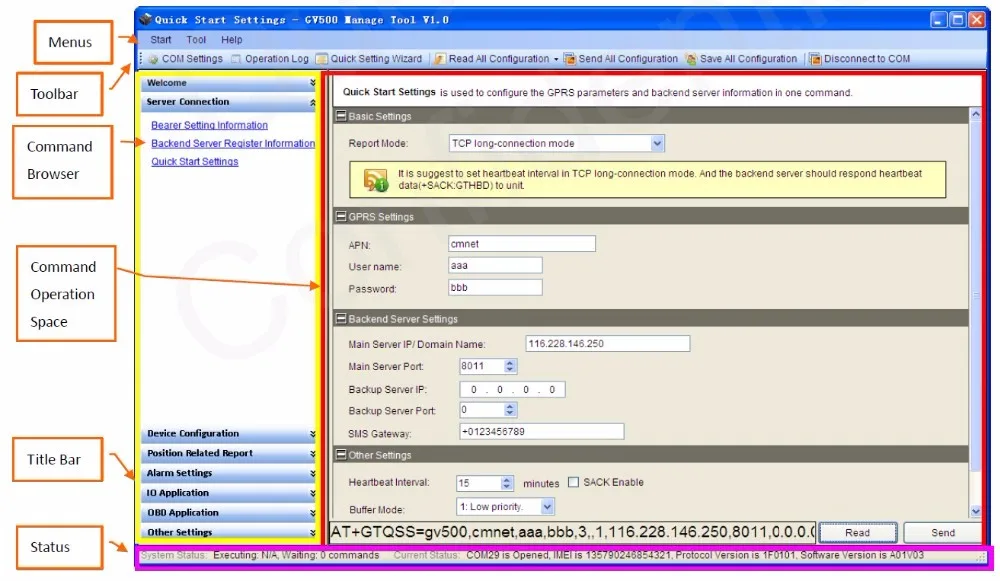Click the APN input field
This screenshot has width=1000, height=581.
tap(522, 244)
